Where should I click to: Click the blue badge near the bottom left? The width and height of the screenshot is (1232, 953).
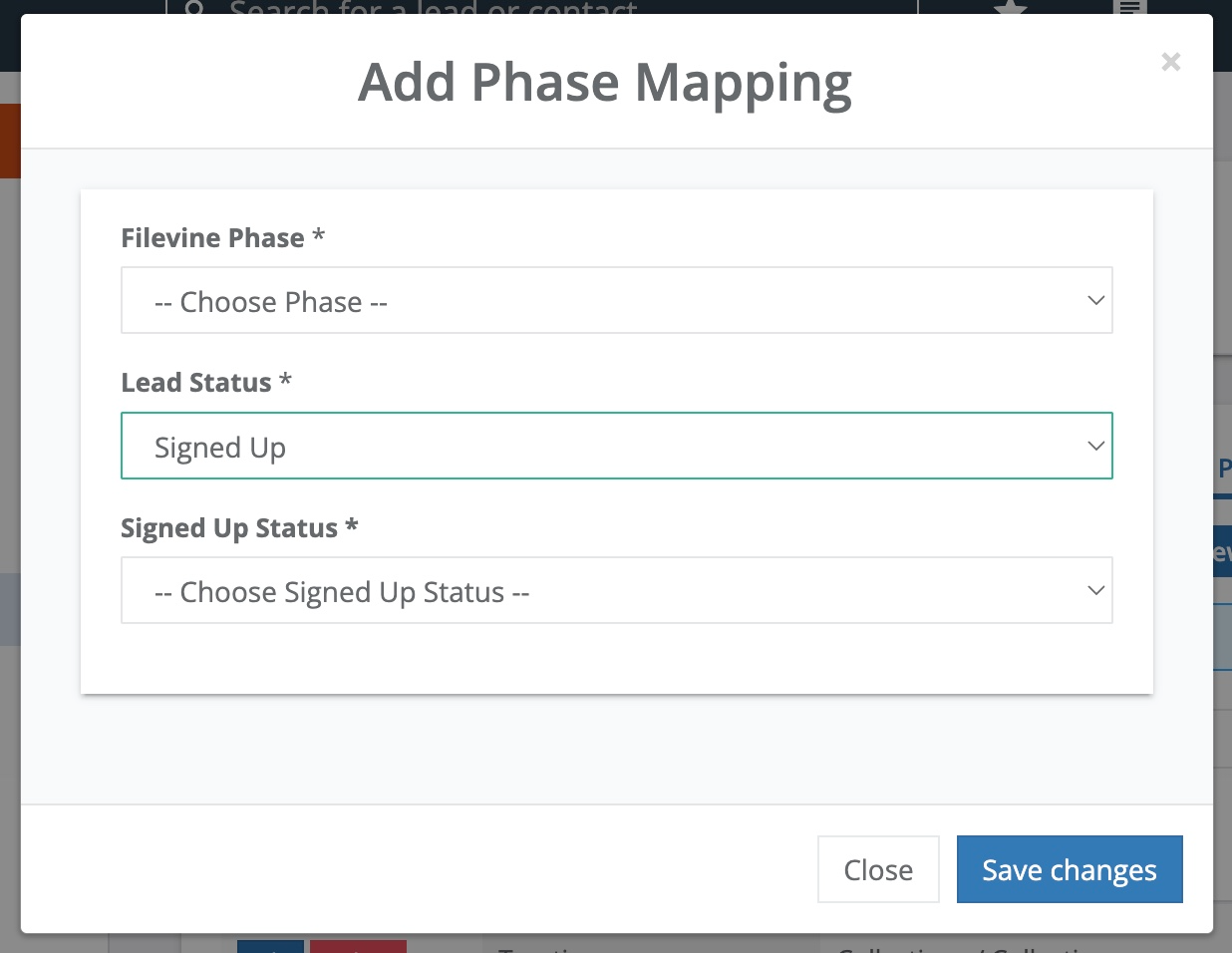point(270,947)
